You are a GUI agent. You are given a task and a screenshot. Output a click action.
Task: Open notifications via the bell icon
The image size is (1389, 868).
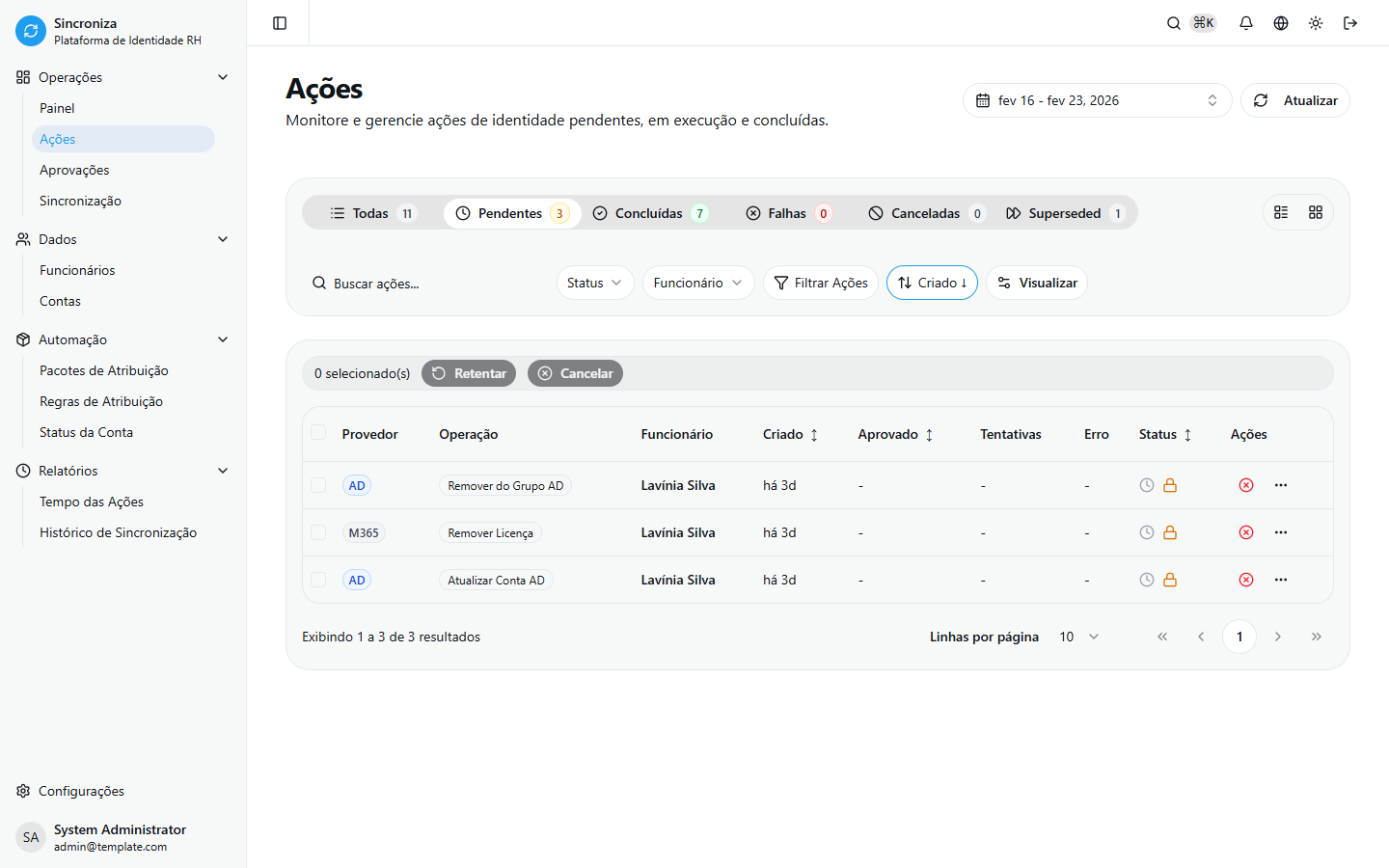(x=1246, y=22)
